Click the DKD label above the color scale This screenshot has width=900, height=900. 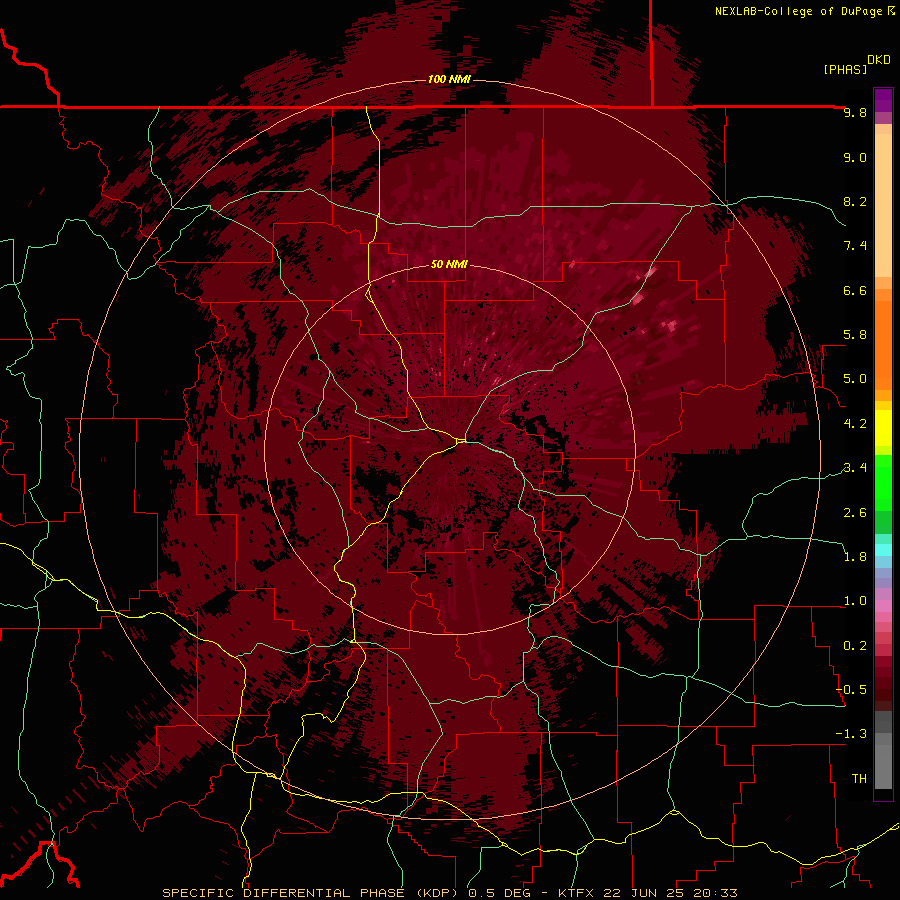click(879, 60)
